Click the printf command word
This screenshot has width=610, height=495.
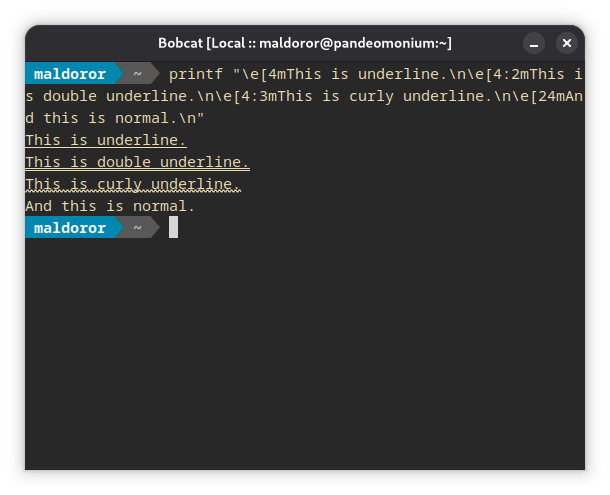tap(196, 74)
